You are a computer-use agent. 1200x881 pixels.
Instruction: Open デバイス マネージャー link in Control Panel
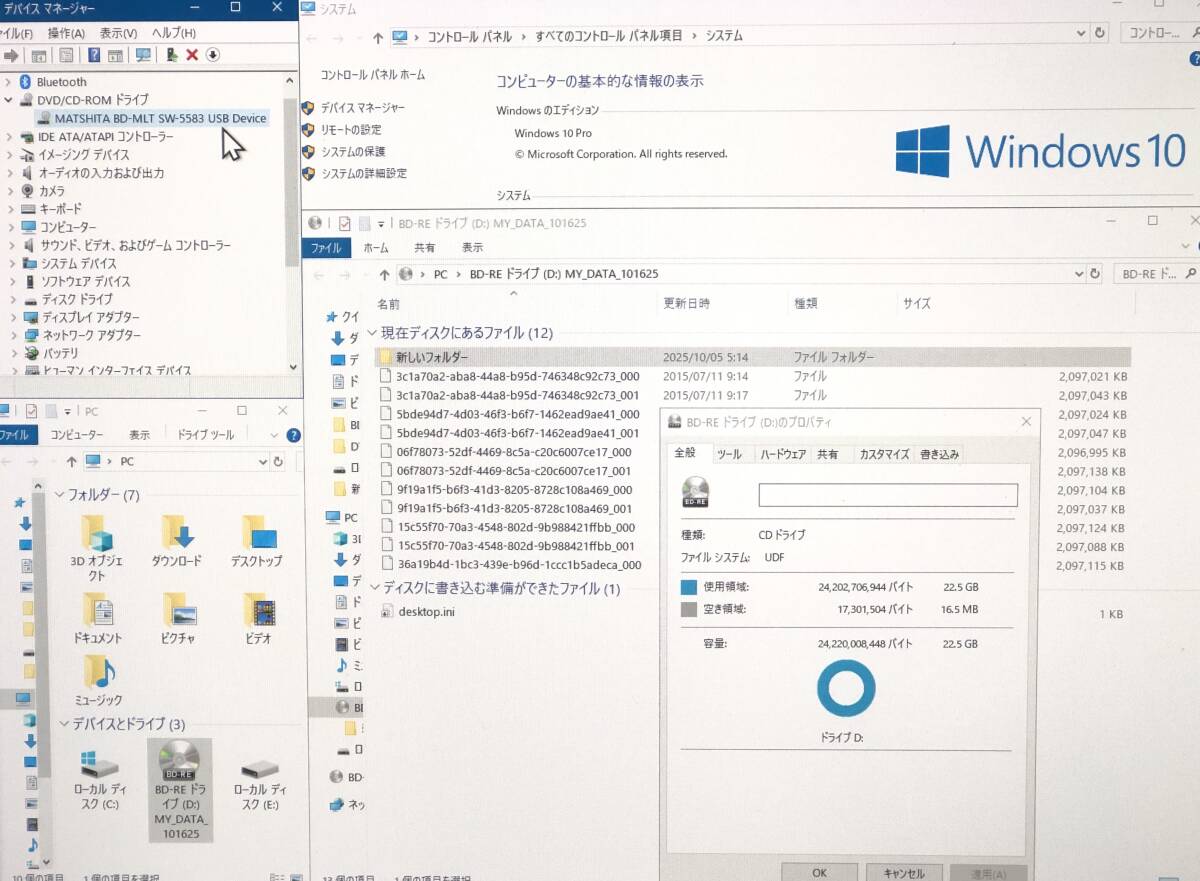[x=362, y=108]
